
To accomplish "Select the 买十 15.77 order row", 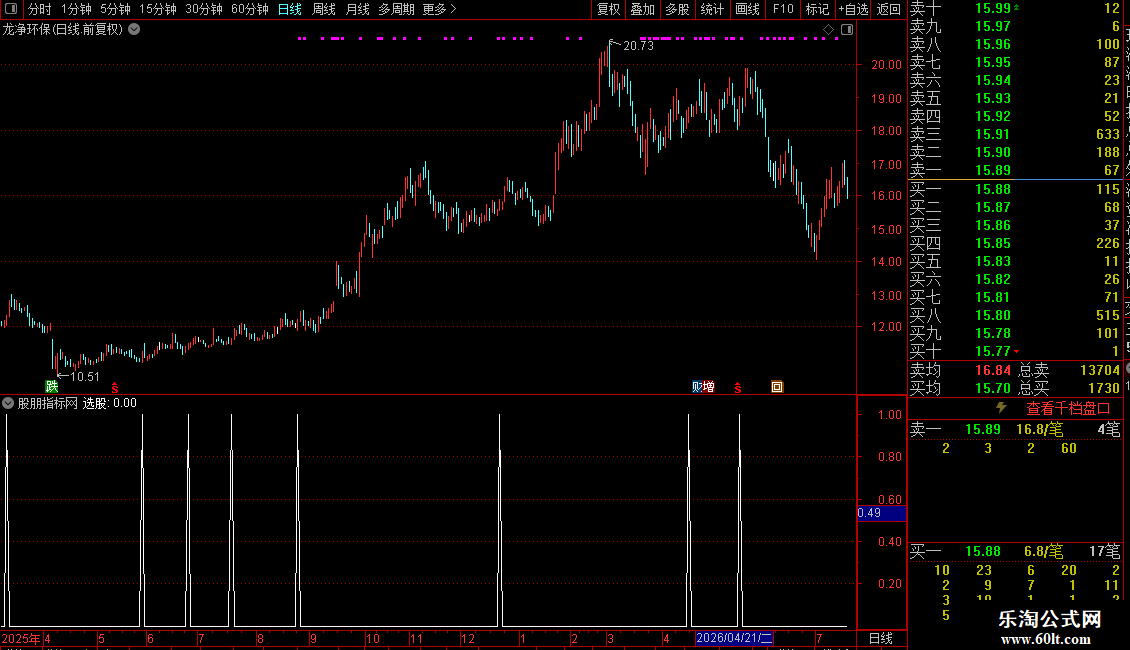I will click(x=1015, y=351).
